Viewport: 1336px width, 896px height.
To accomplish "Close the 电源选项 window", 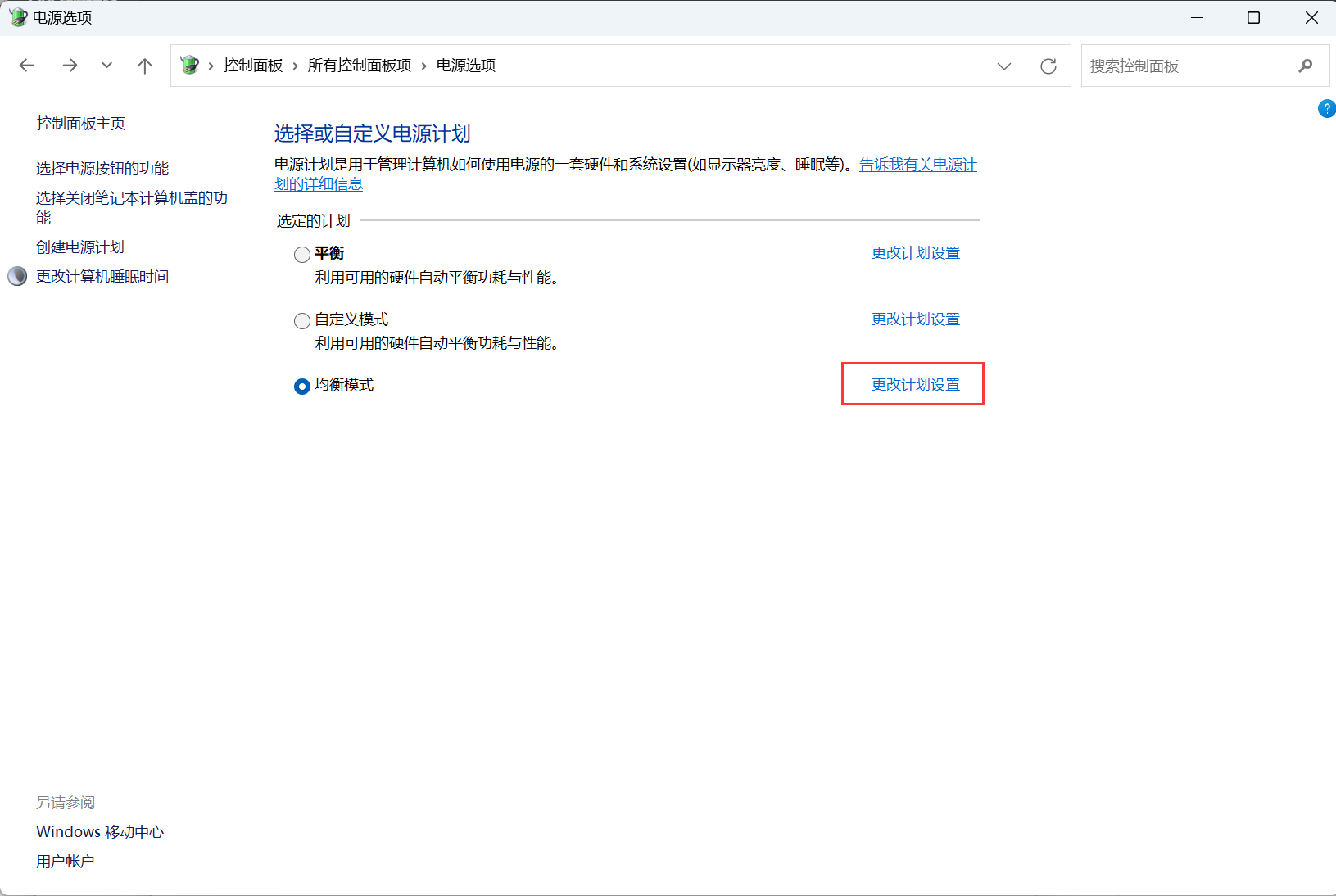I will pos(1311,17).
